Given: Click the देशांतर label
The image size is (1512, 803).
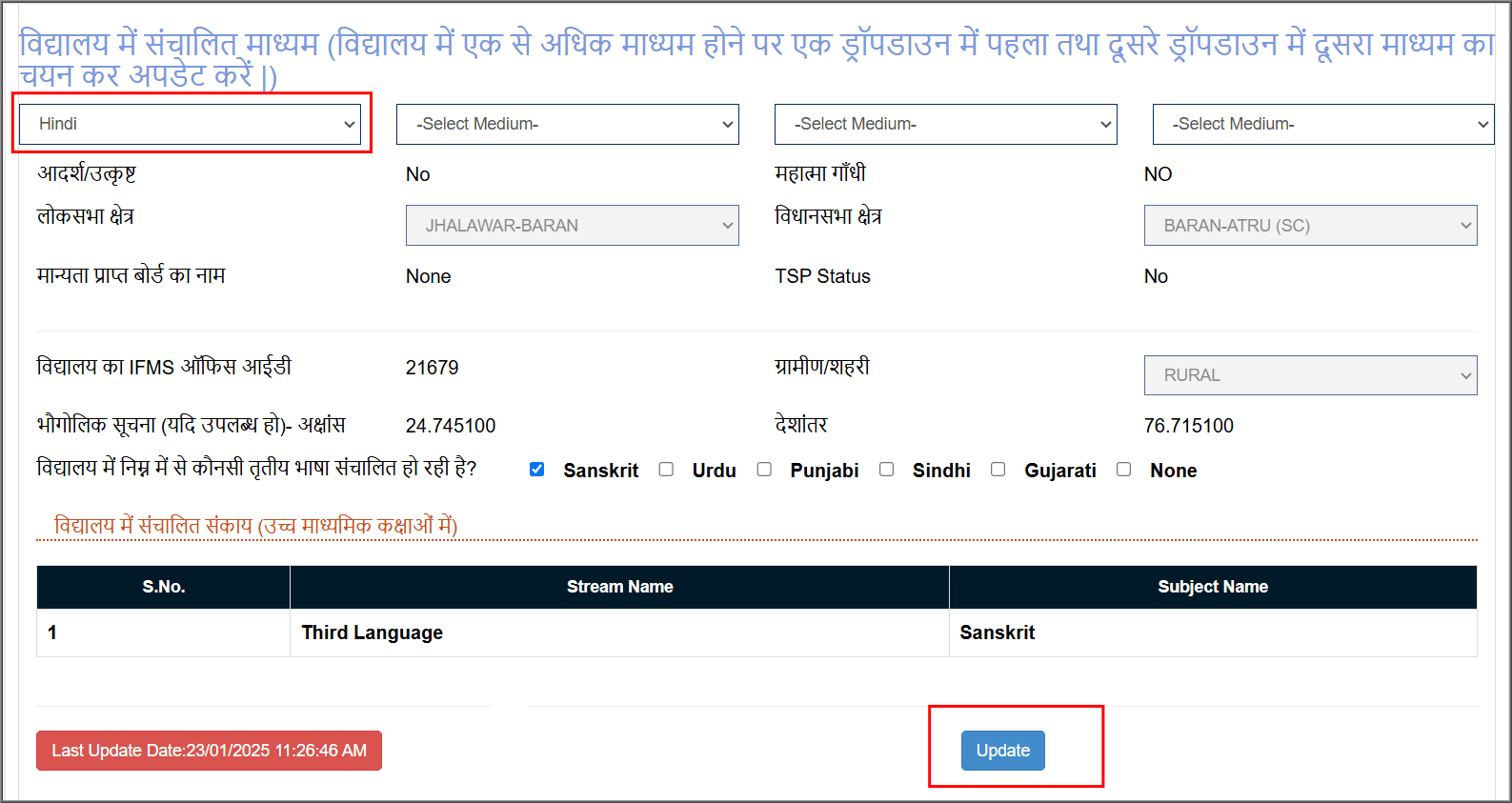Looking at the screenshot, I should pyautogui.click(x=801, y=425).
